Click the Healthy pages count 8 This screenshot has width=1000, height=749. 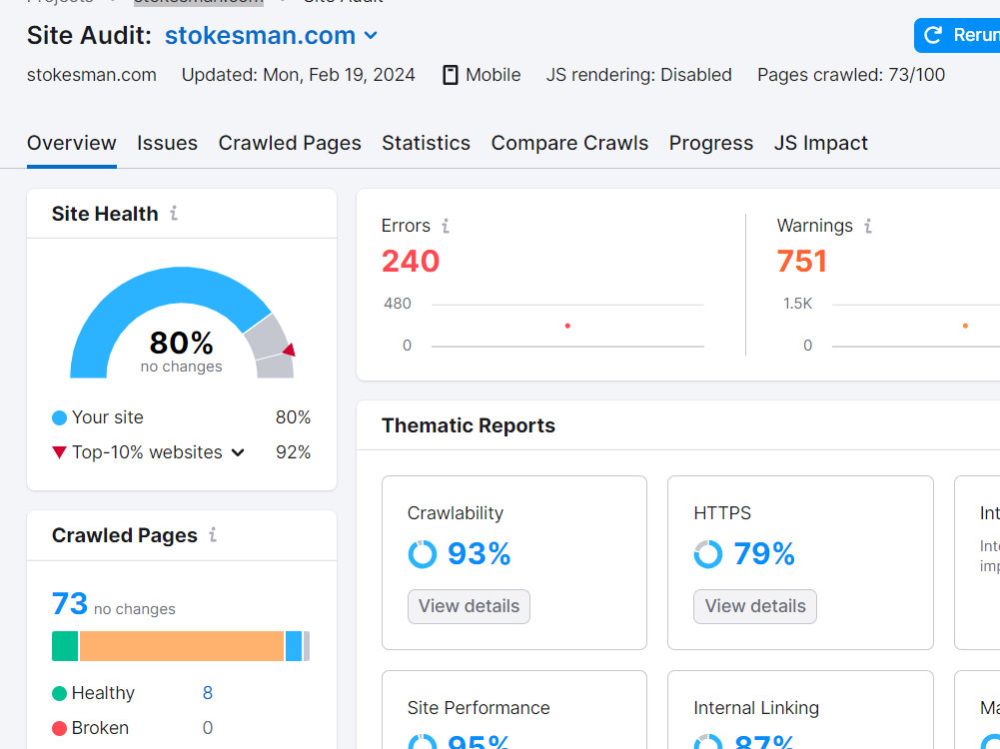point(207,693)
